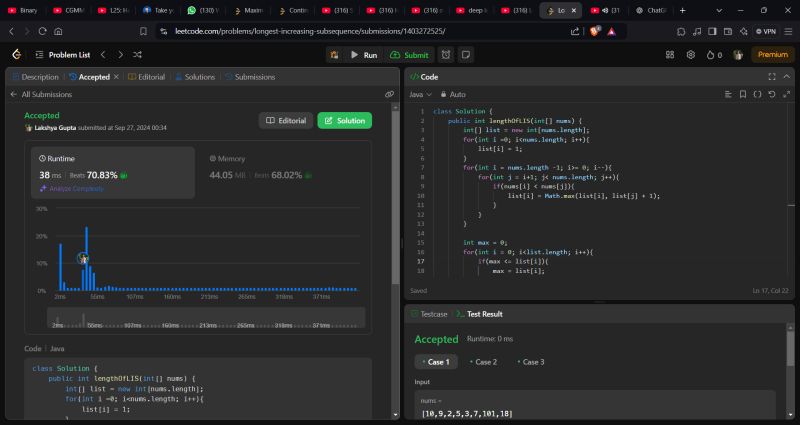
Task: Open the Premium subscription button
Action: coord(772,55)
